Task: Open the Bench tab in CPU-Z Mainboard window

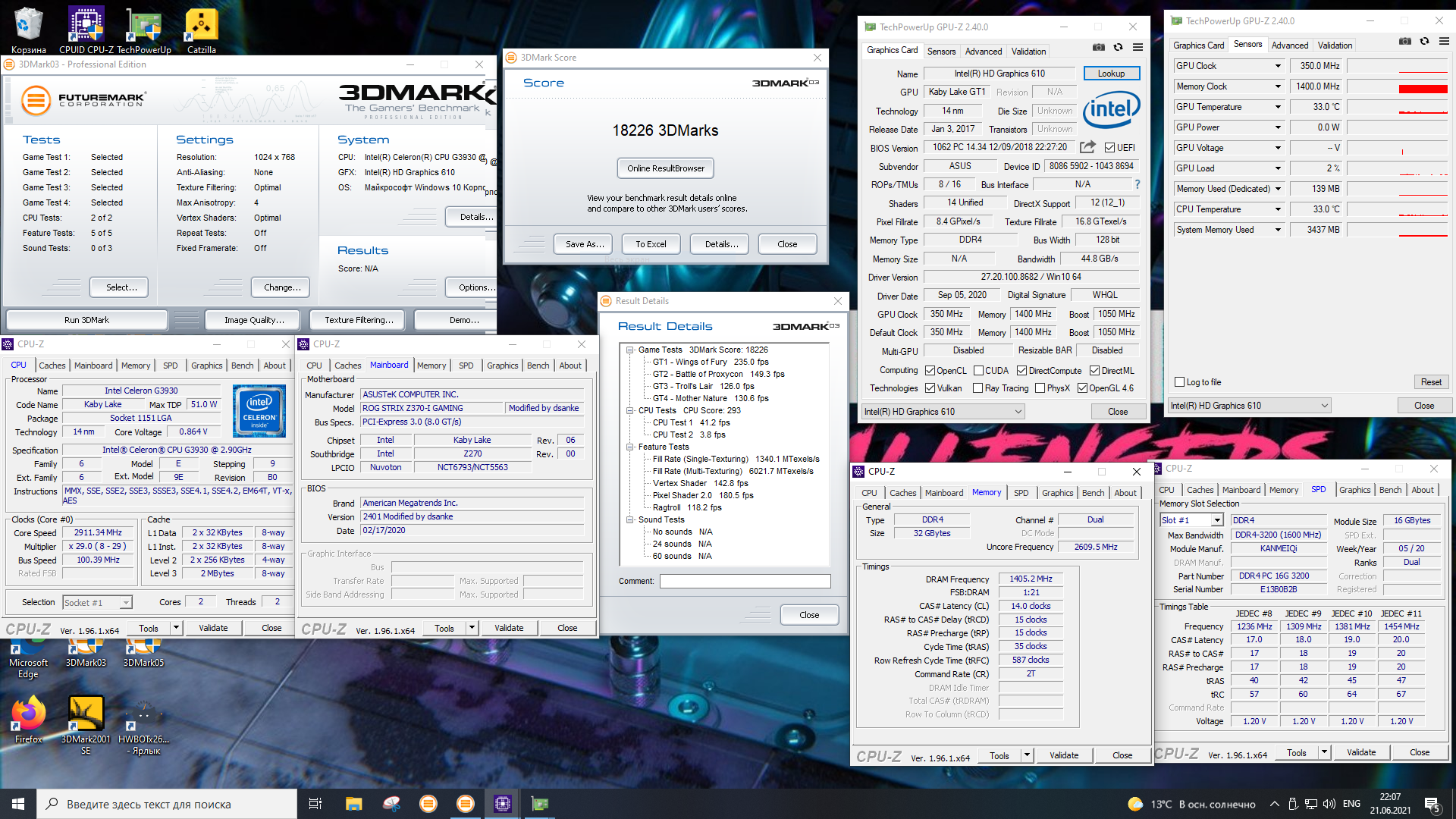Action: click(x=538, y=366)
